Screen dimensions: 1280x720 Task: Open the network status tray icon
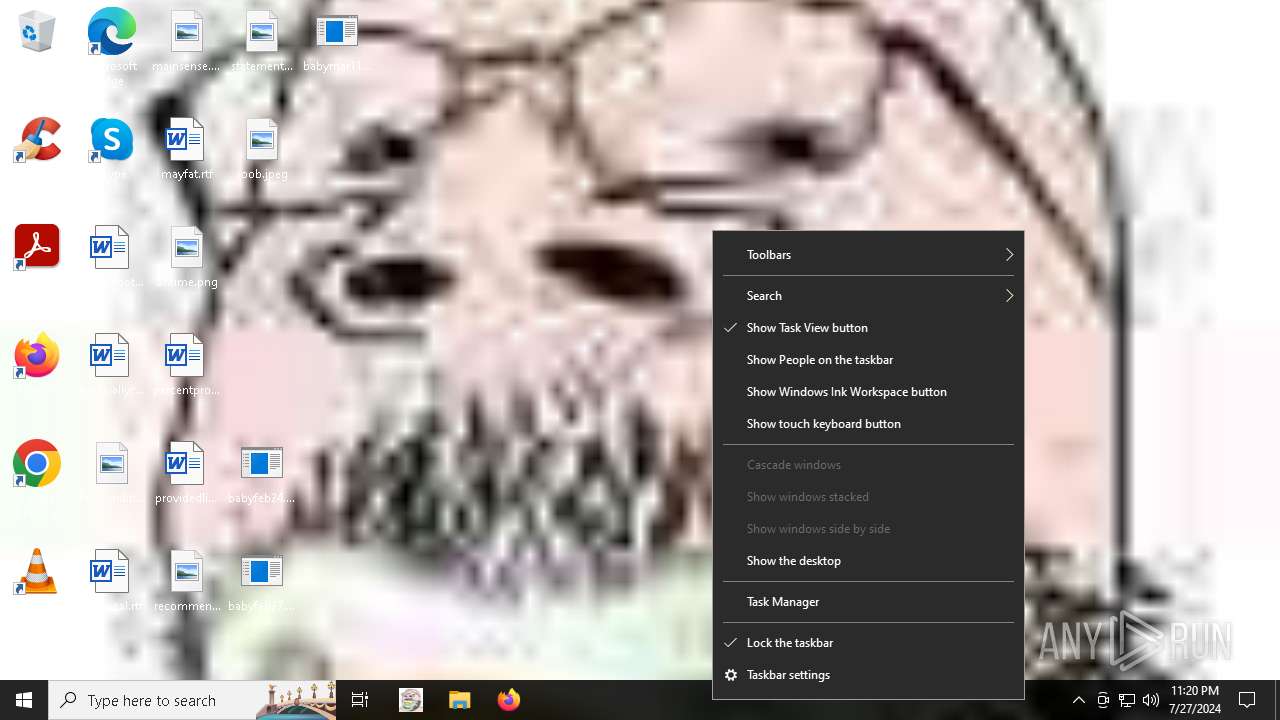(x=1127, y=700)
